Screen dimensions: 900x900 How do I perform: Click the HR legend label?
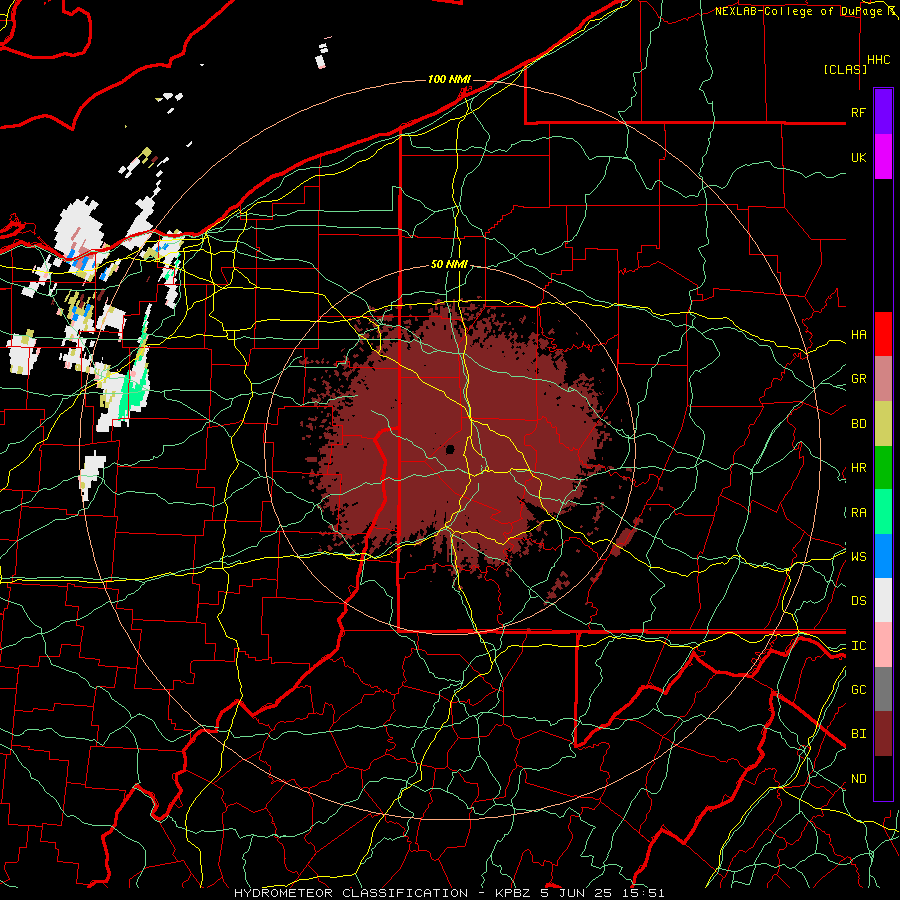[x=858, y=468]
